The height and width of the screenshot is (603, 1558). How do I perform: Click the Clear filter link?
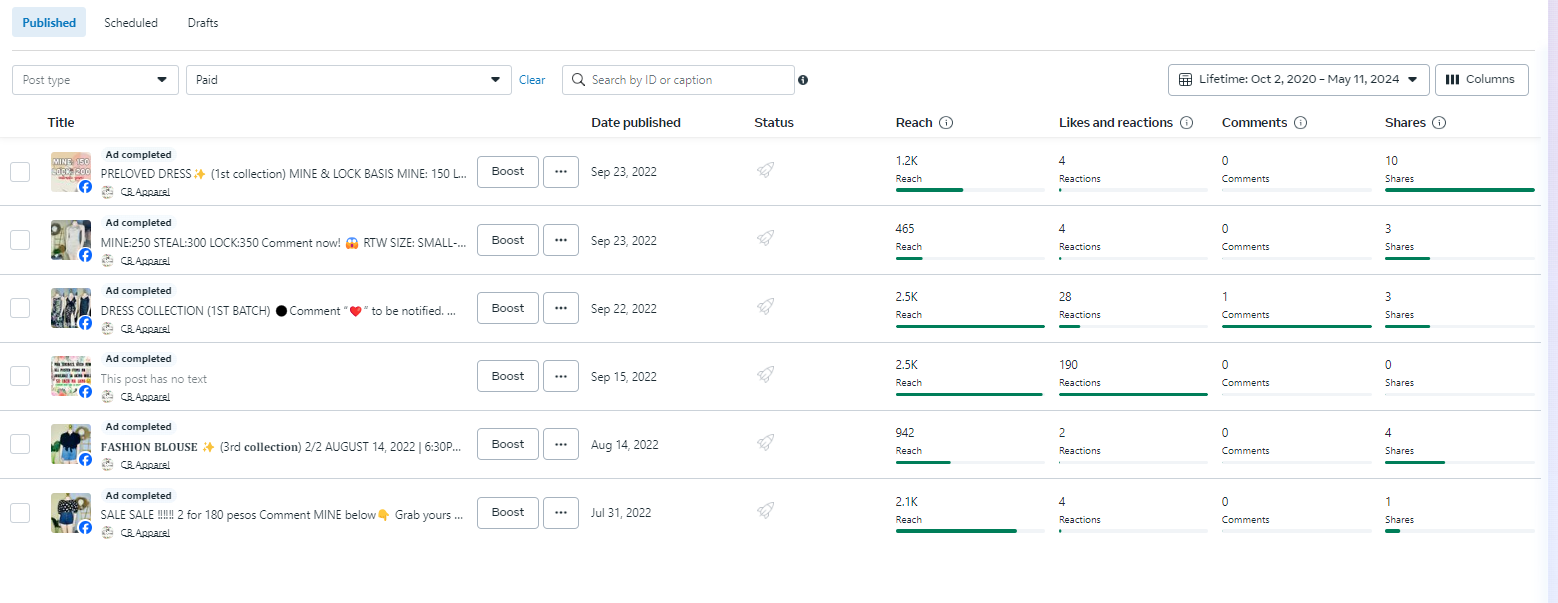[532, 80]
